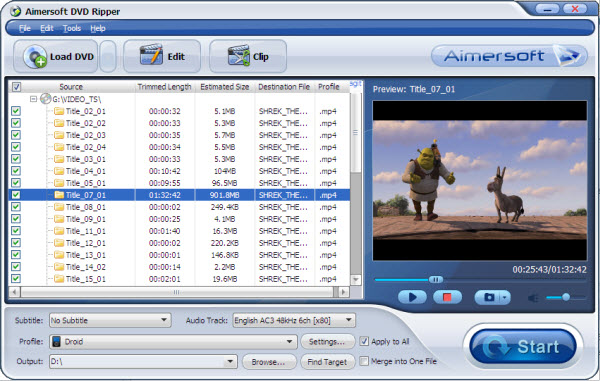600x381 pixels.
Task: Take a snapshot with the camera icon
Action: (488, 297)
